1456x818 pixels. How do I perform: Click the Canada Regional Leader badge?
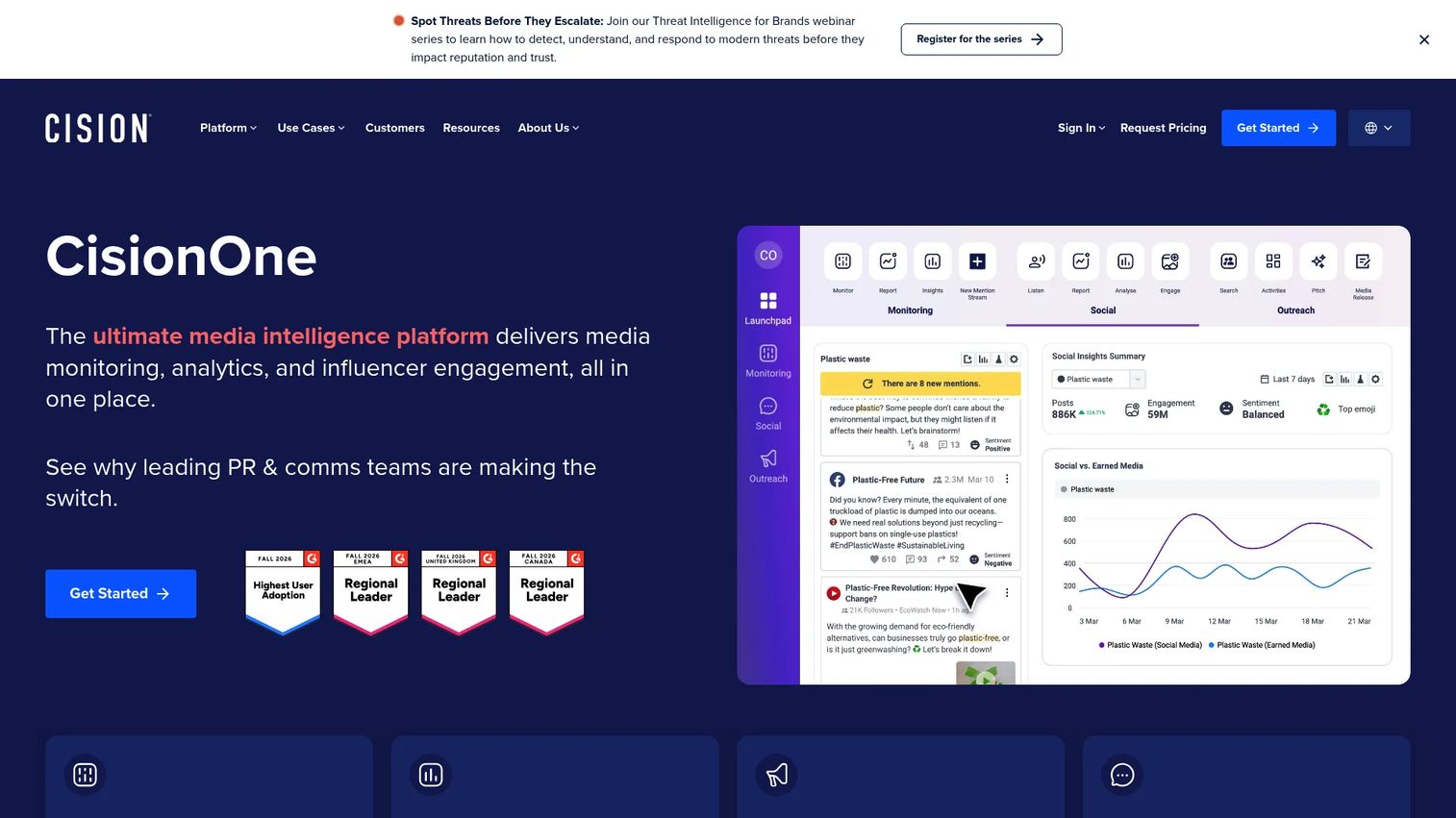click(546, 592)
